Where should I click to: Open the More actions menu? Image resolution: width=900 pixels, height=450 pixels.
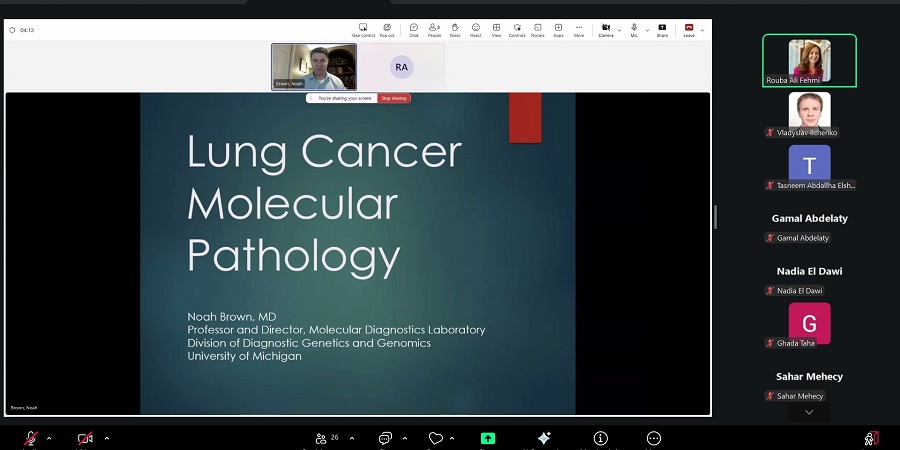(579, 30)
